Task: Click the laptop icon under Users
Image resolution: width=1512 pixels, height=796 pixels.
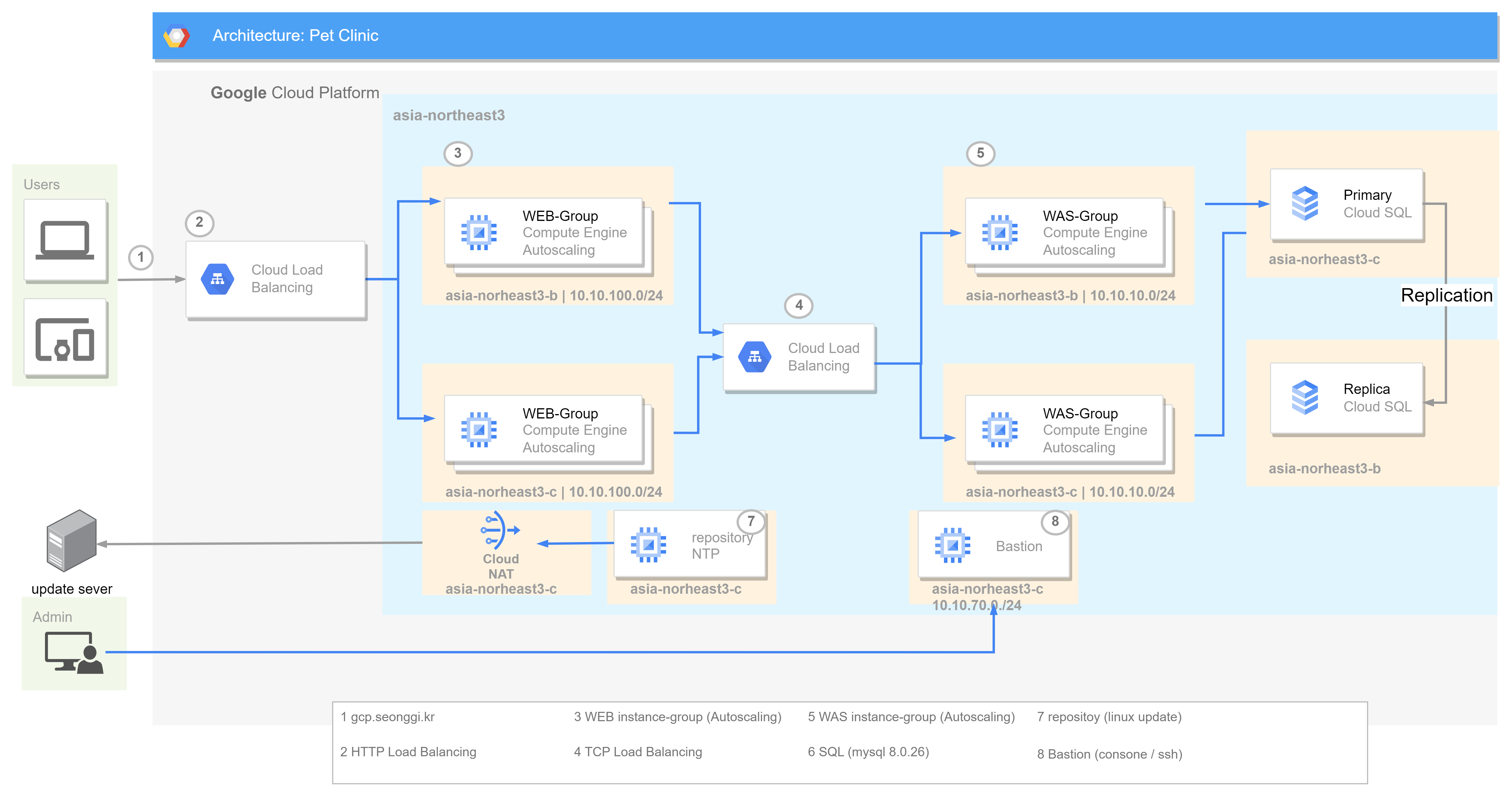Action: coord(65,240)
